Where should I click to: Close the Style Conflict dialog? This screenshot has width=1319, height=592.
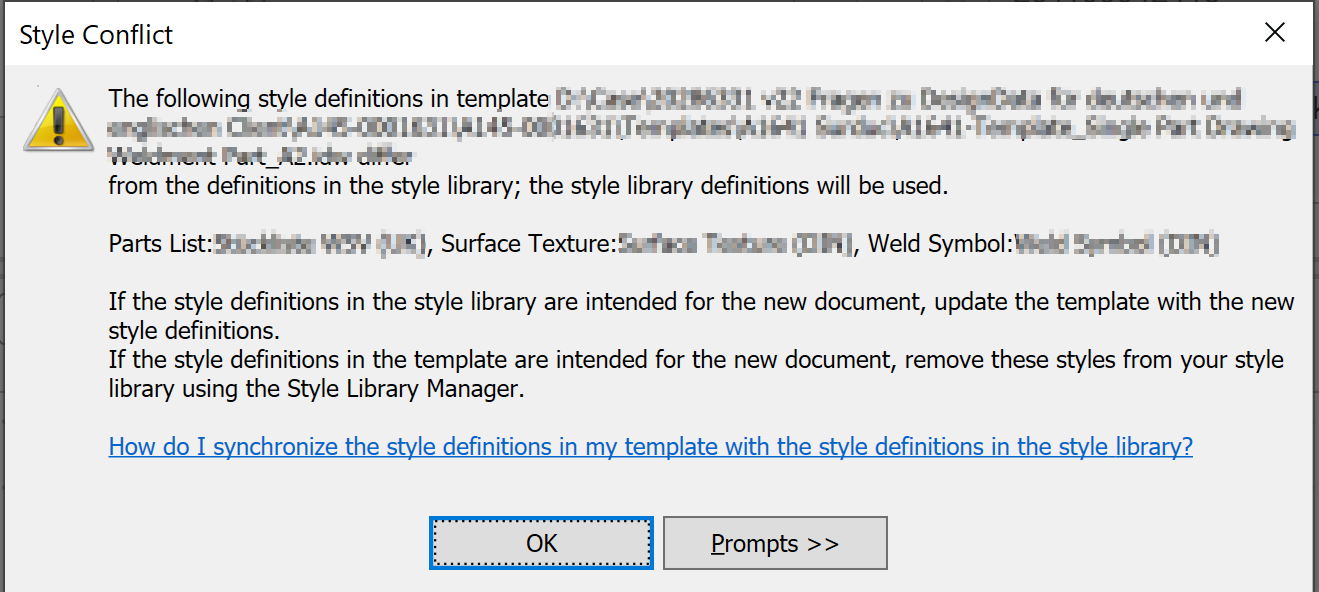[x=1274, y=33]
